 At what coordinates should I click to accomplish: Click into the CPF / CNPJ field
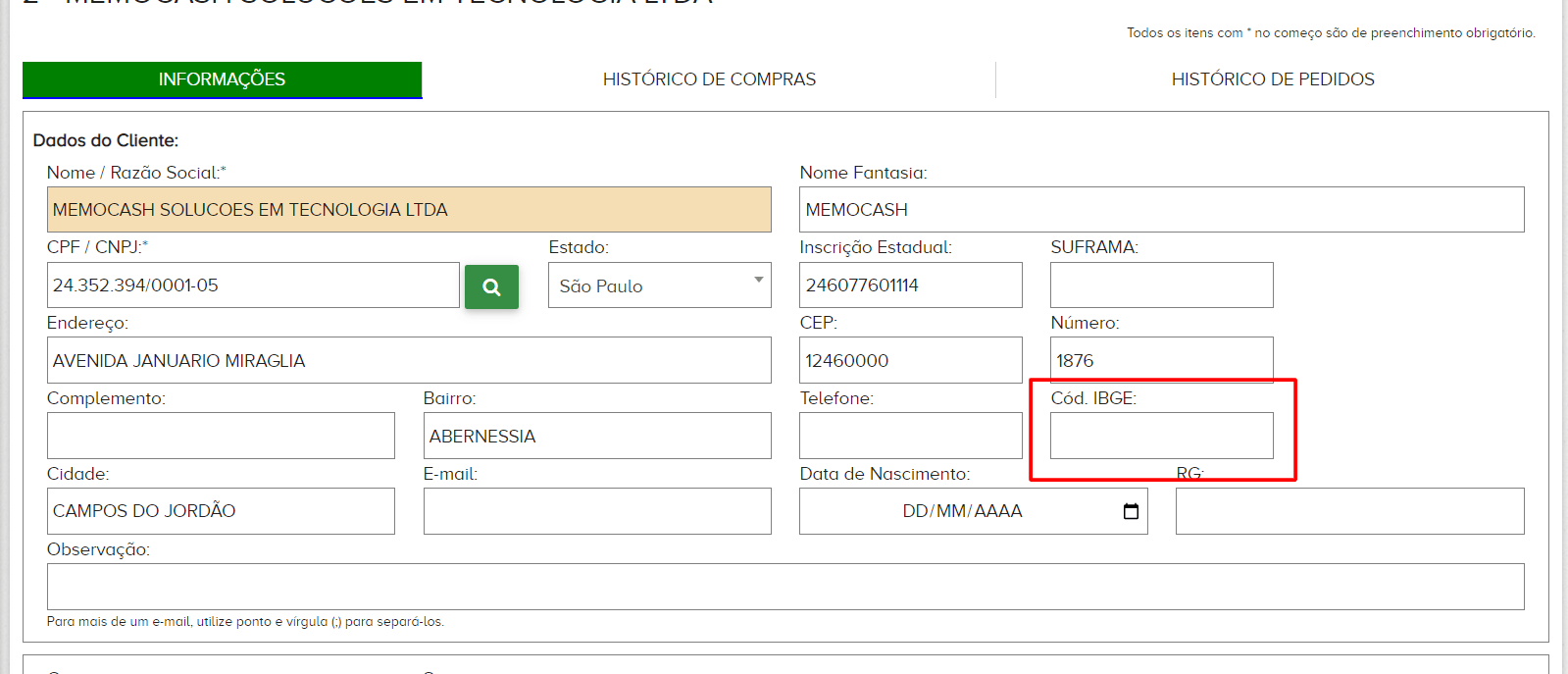253,285
